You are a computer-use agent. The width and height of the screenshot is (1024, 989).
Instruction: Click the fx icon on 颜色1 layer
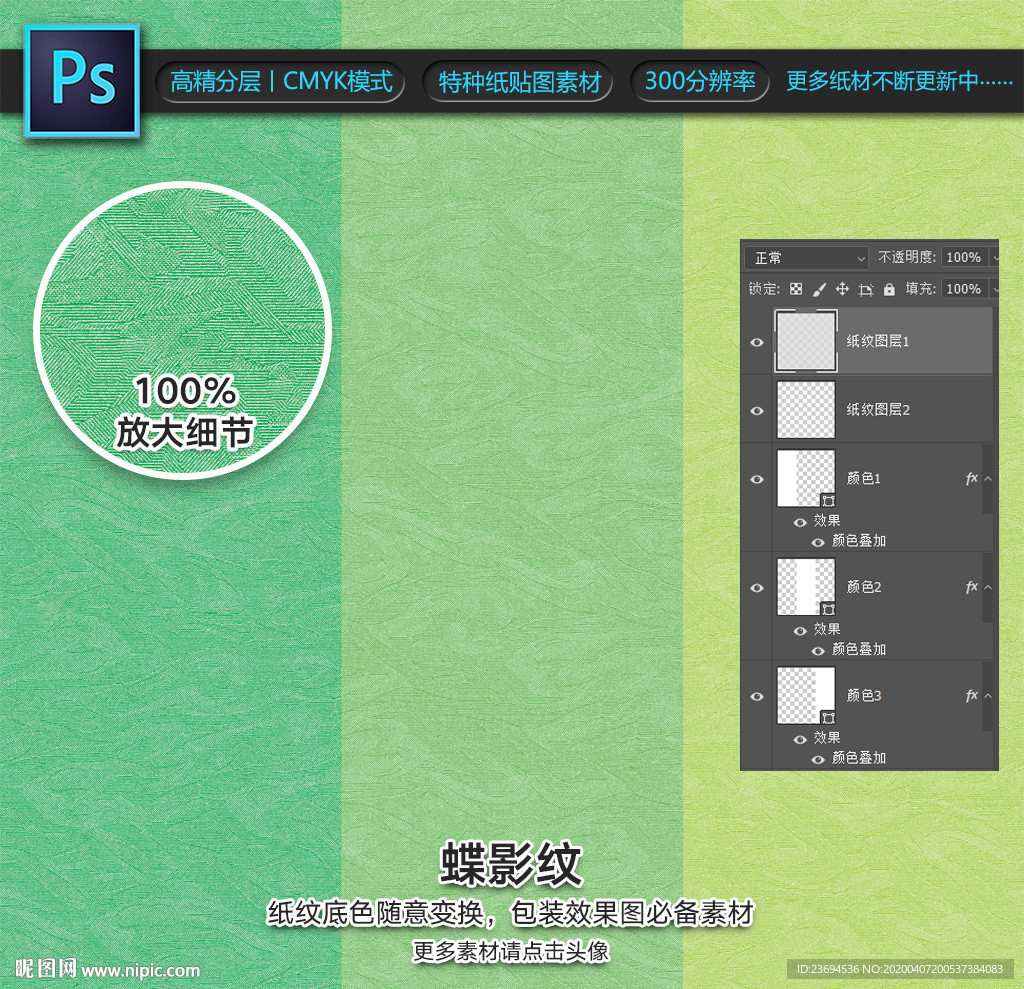coord(972,478)
